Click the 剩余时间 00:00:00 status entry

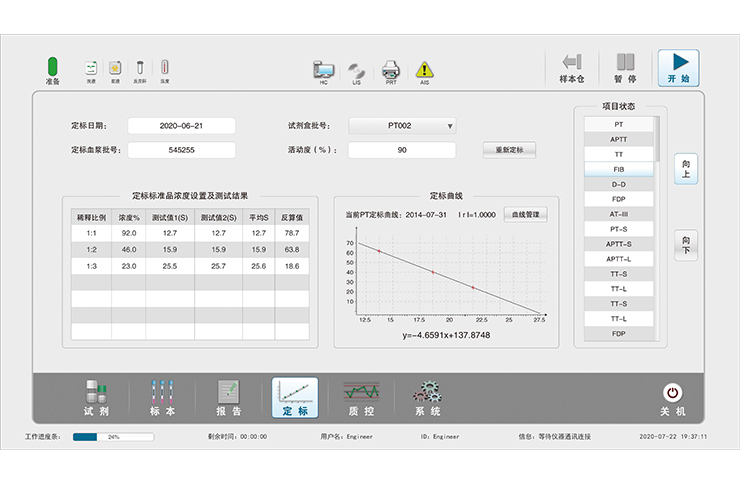(x=237, y=437)
